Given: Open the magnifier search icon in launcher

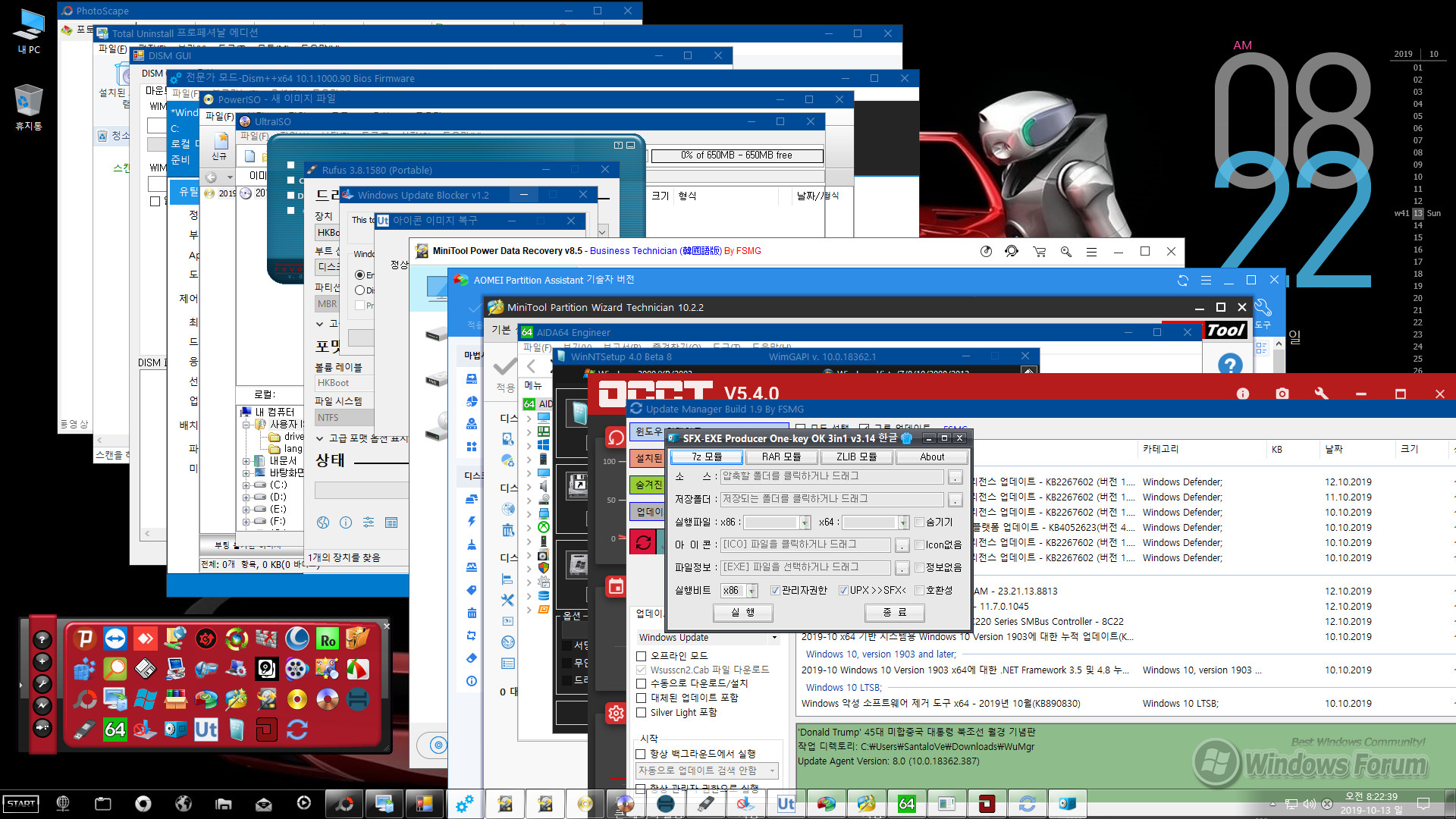Looking at the screenshot, I should 115,670.
